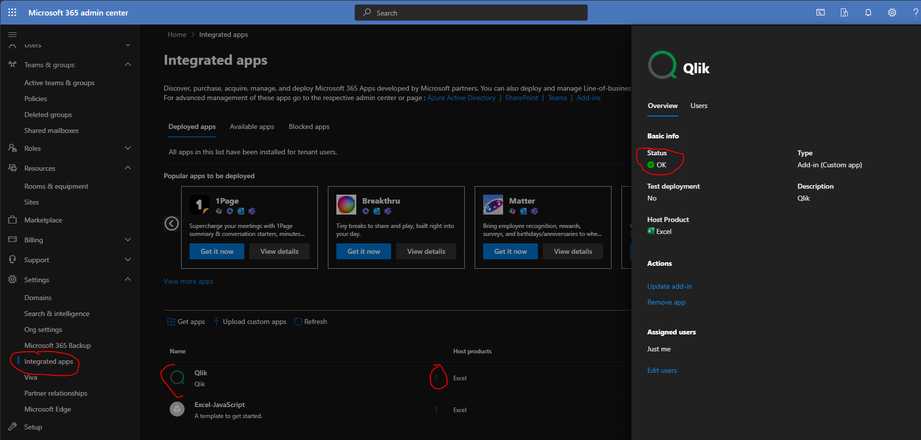
Task: Click the Roles icon in sidebar
Action: point(12,148)
